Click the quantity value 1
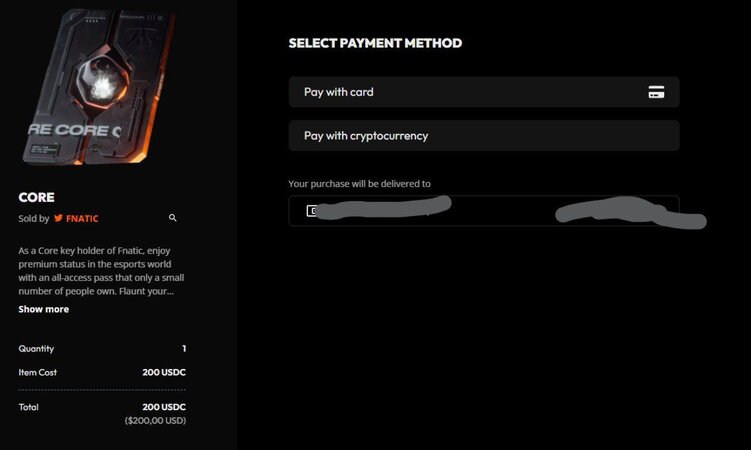Image resolution: width=751 pixels, height=450 pixels. tap(184, 349)
